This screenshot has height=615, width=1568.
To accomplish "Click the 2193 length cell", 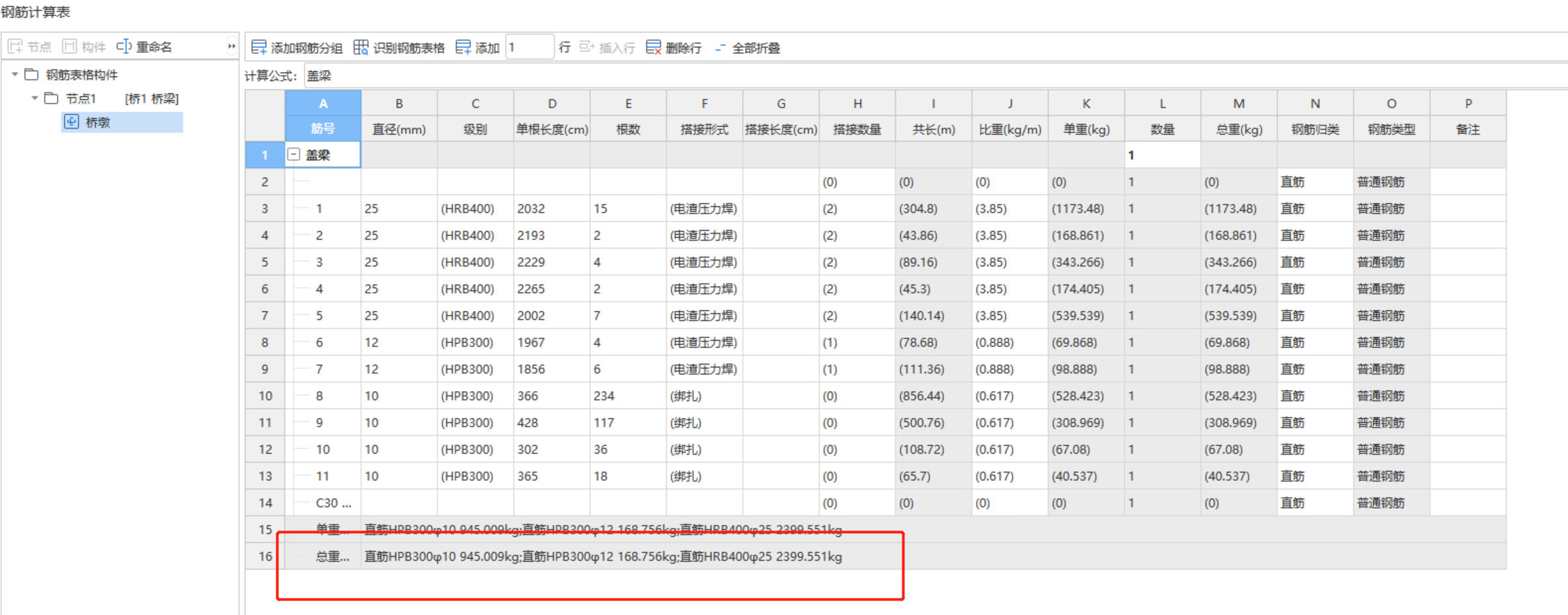I will [552, 235].
